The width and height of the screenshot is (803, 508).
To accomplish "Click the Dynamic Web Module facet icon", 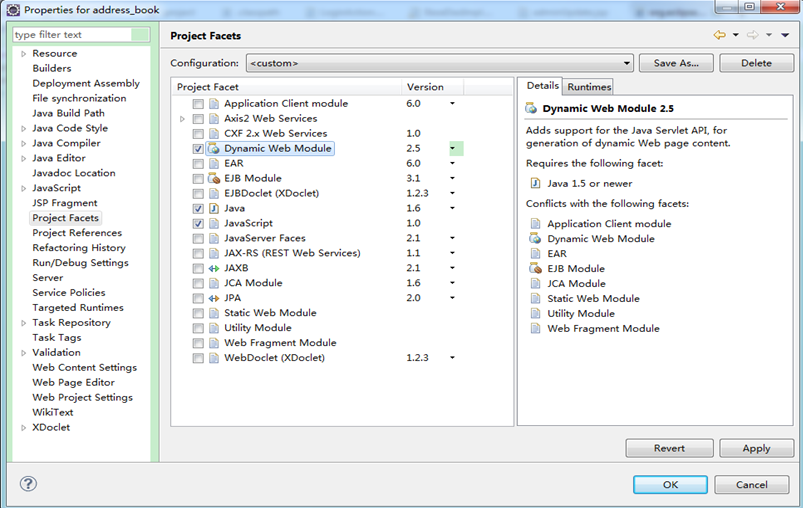I will [x=214, y=149].
